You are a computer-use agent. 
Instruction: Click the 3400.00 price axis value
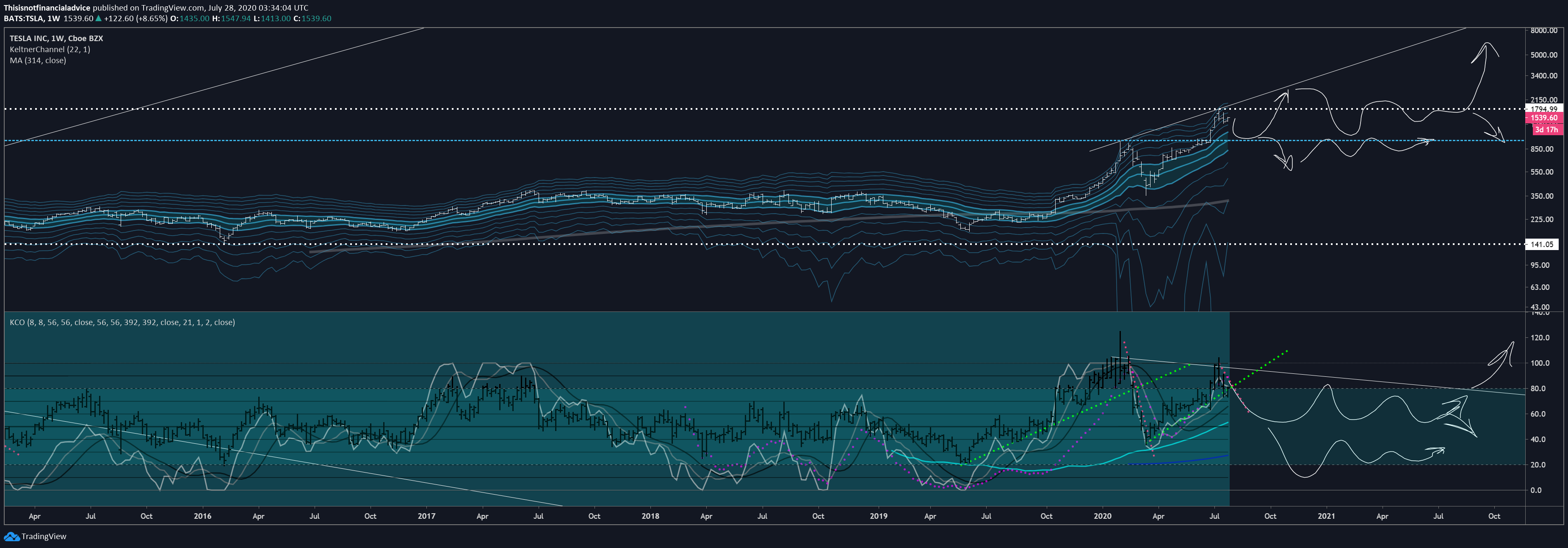pyautogui.click(x=1544, y=76)
